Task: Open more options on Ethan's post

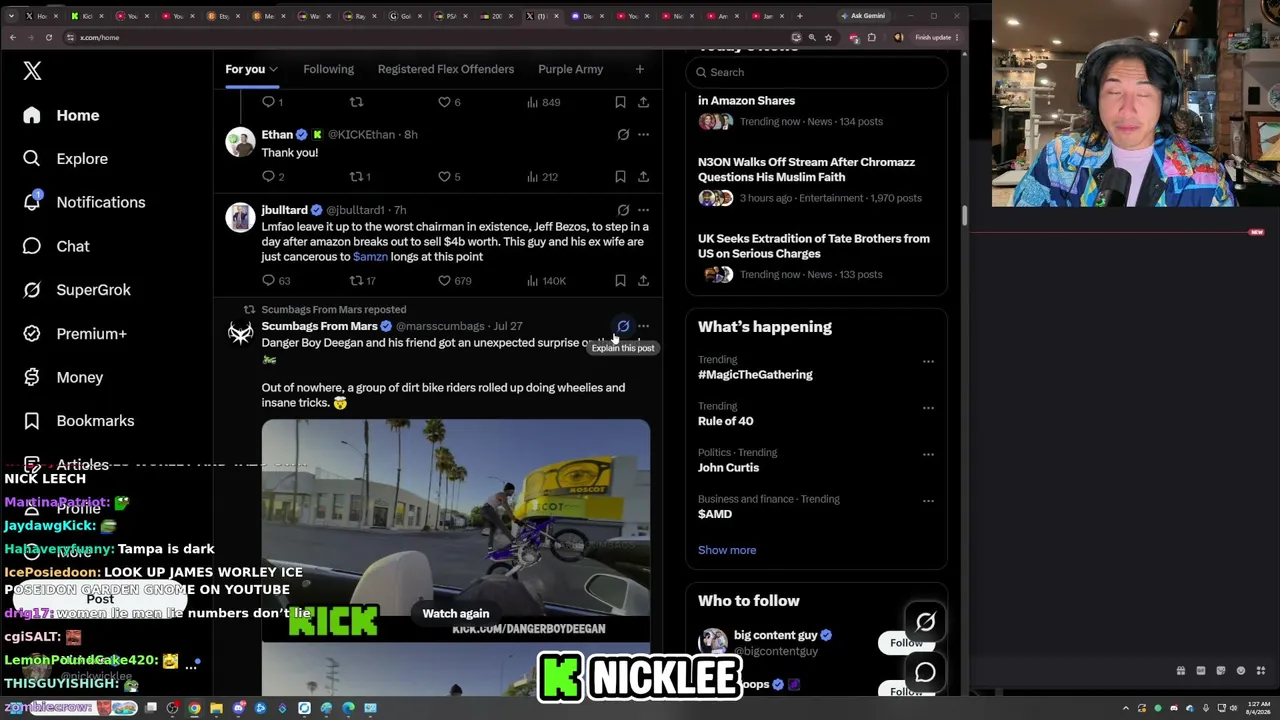Action: [x=643, y=134]
